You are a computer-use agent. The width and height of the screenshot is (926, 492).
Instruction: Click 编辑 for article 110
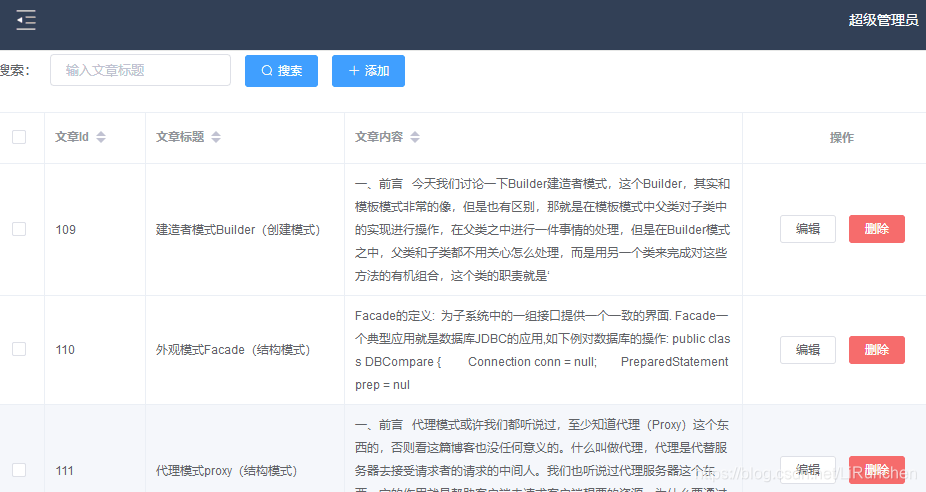808,350
